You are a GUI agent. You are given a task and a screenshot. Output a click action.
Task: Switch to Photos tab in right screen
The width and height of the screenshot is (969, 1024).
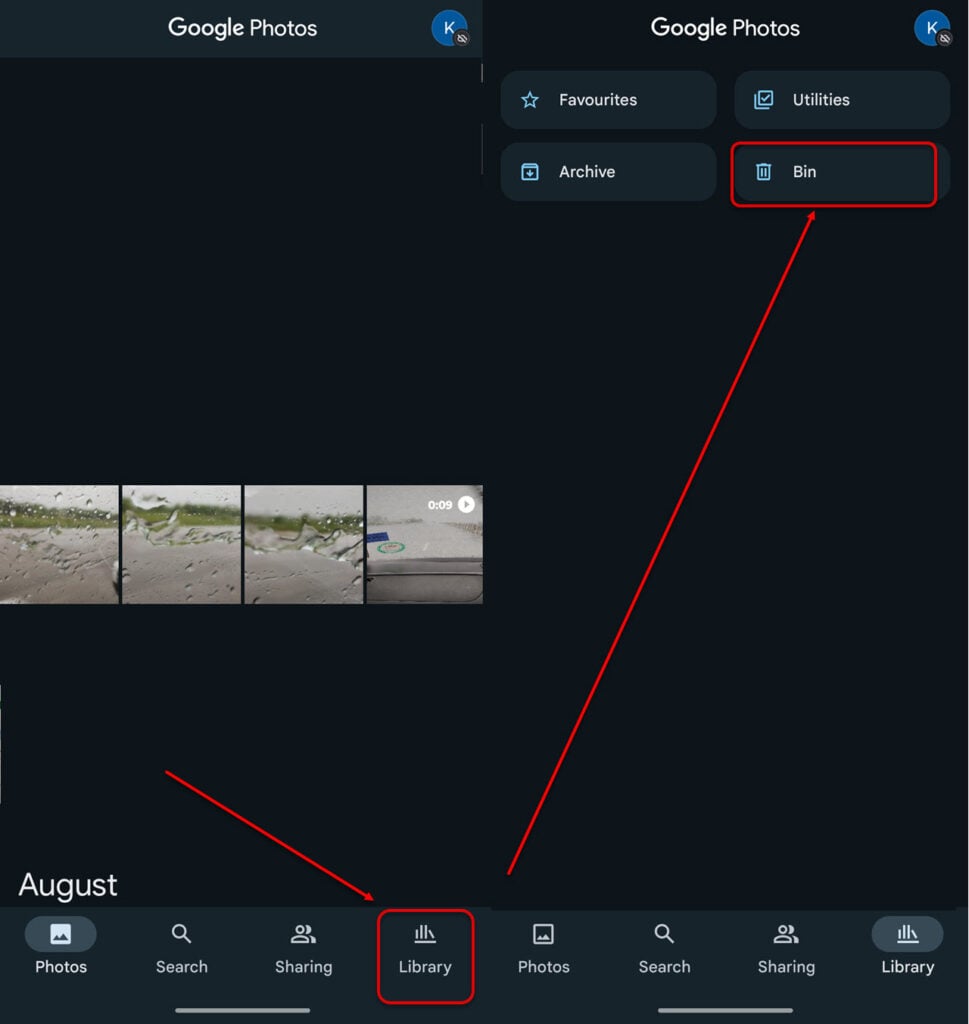543,950
